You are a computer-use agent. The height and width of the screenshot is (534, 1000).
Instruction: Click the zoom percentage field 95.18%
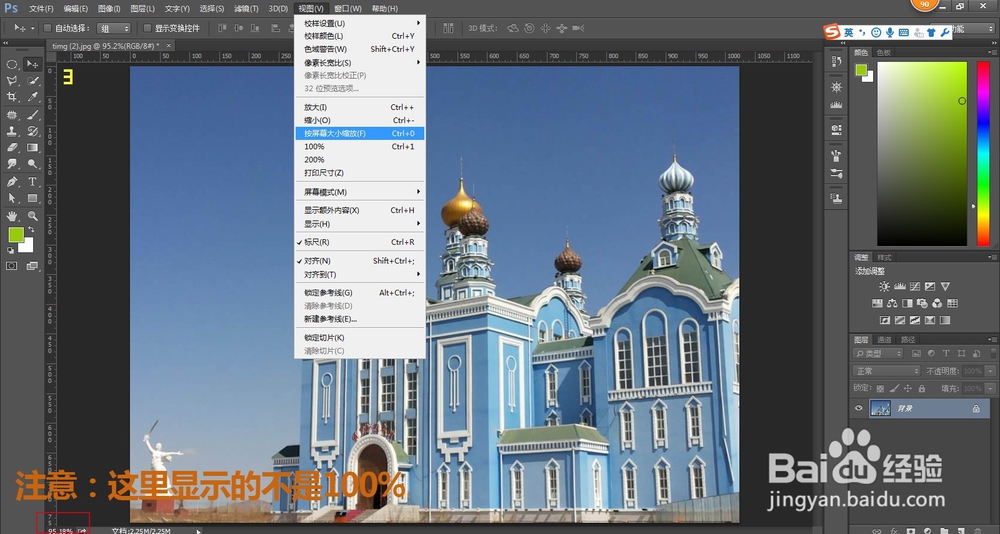(x=61, y=530)
